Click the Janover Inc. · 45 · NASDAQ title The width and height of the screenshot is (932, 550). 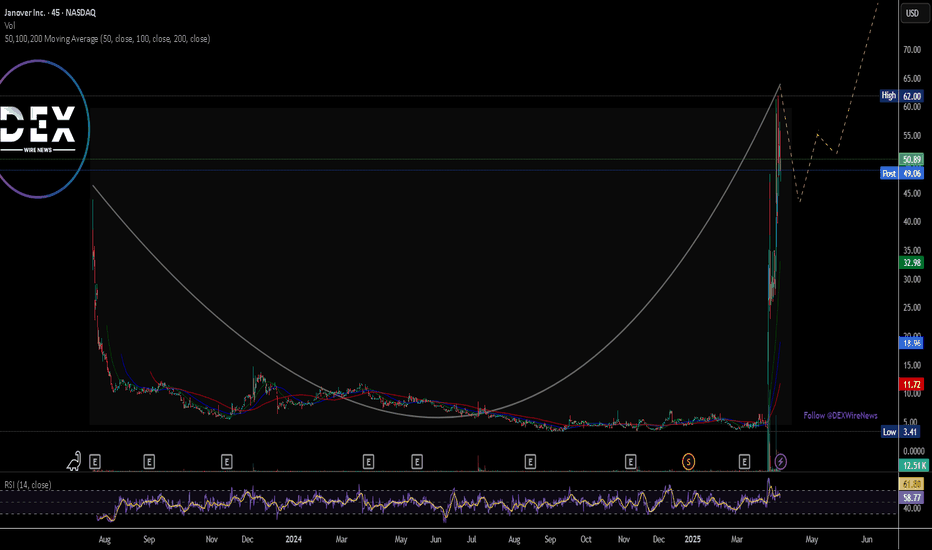pyautogui.click(x=50, y=12)
